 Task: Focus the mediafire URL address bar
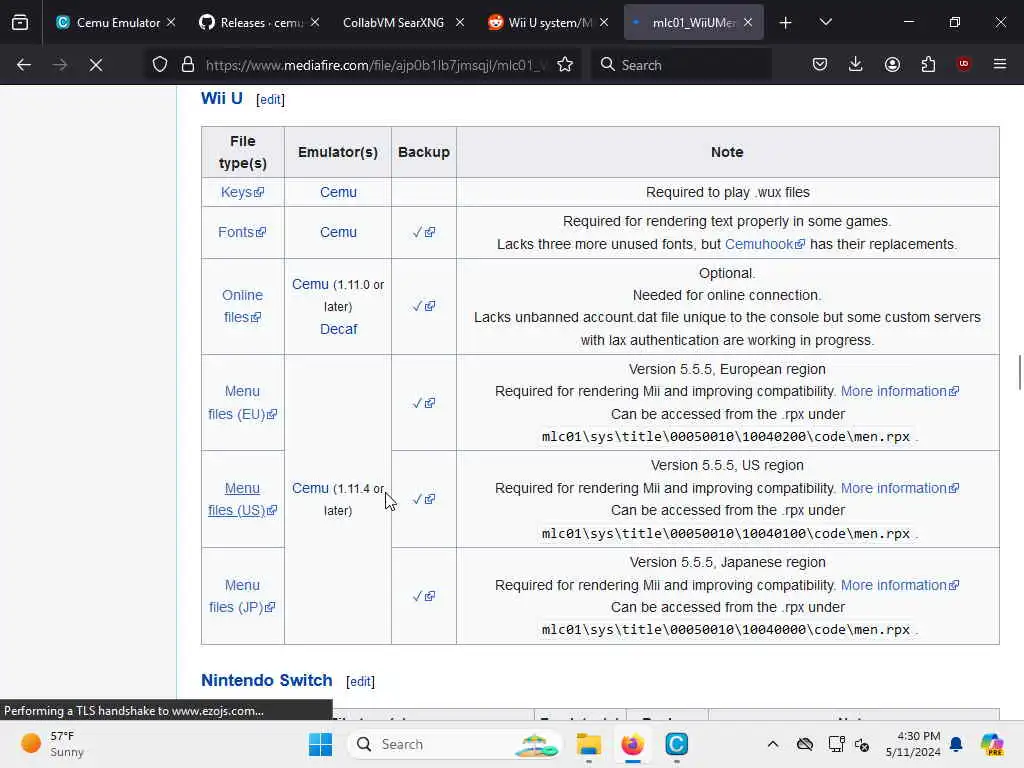point(374,65)
